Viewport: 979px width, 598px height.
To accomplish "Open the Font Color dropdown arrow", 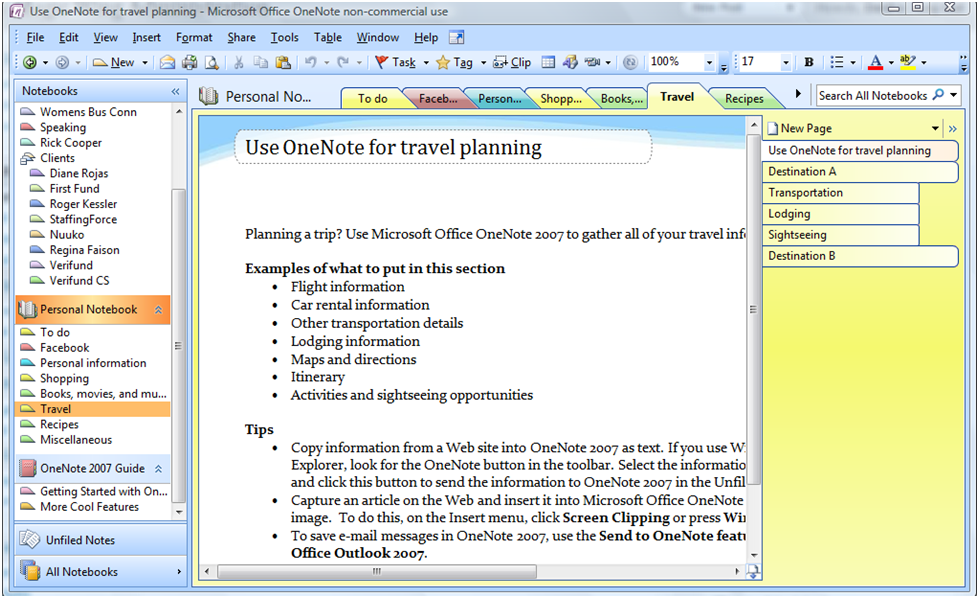I will [891, 62].
